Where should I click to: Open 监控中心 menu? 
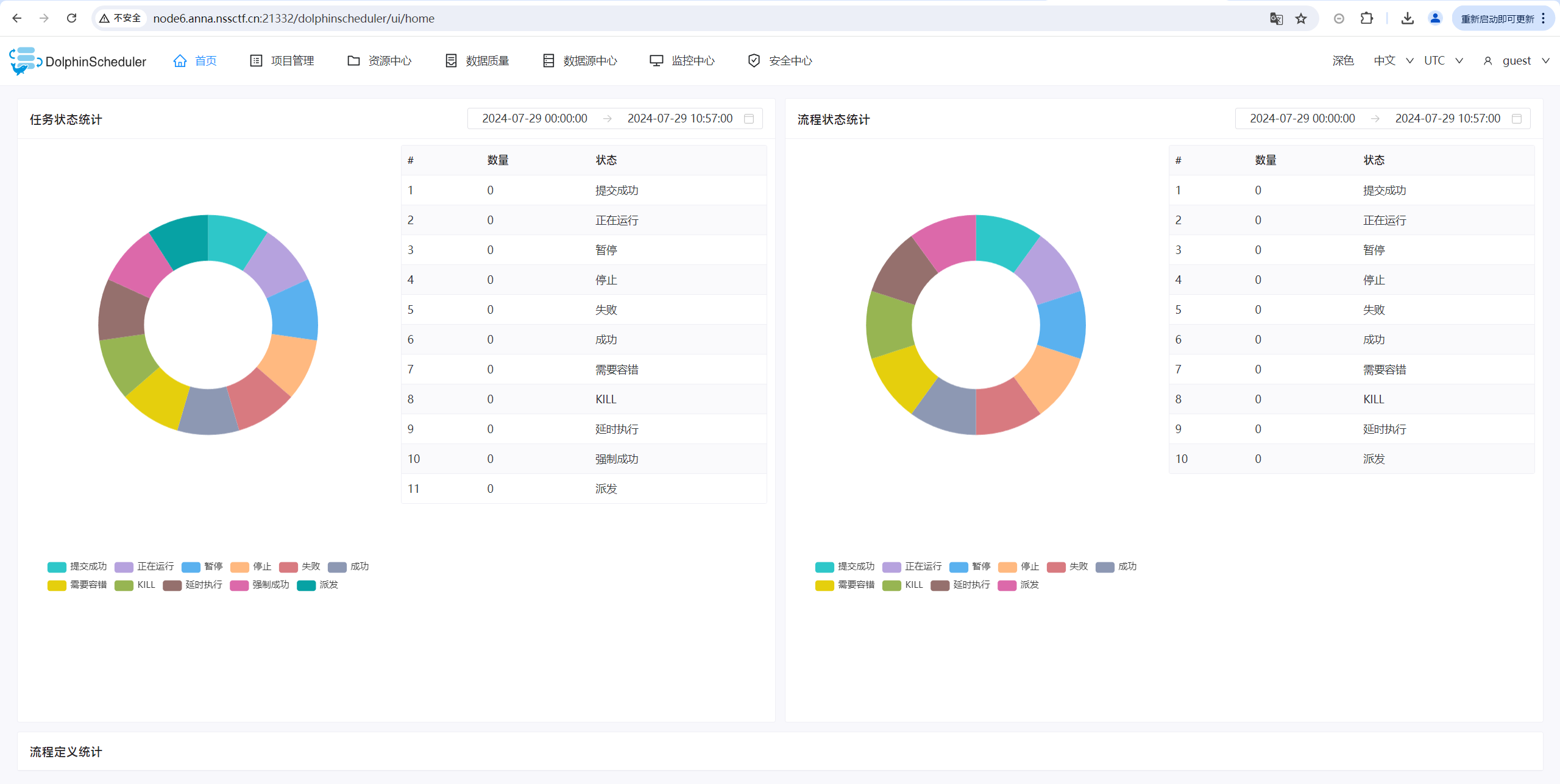682,61
